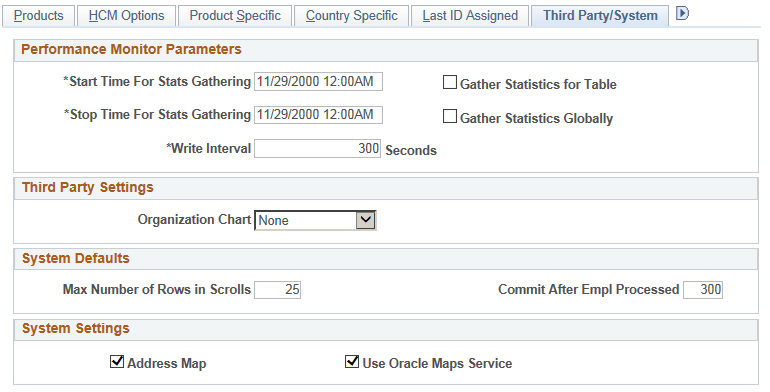Click the Seconds label

click(411, 150)
